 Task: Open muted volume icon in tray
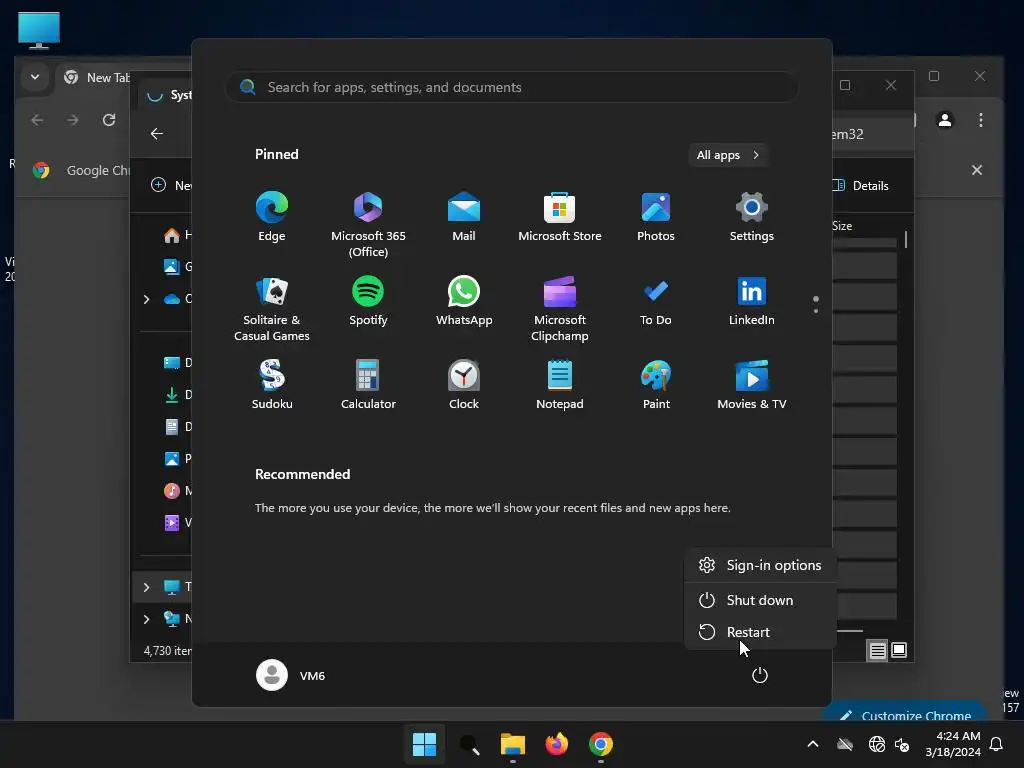(x=902, y=744)
